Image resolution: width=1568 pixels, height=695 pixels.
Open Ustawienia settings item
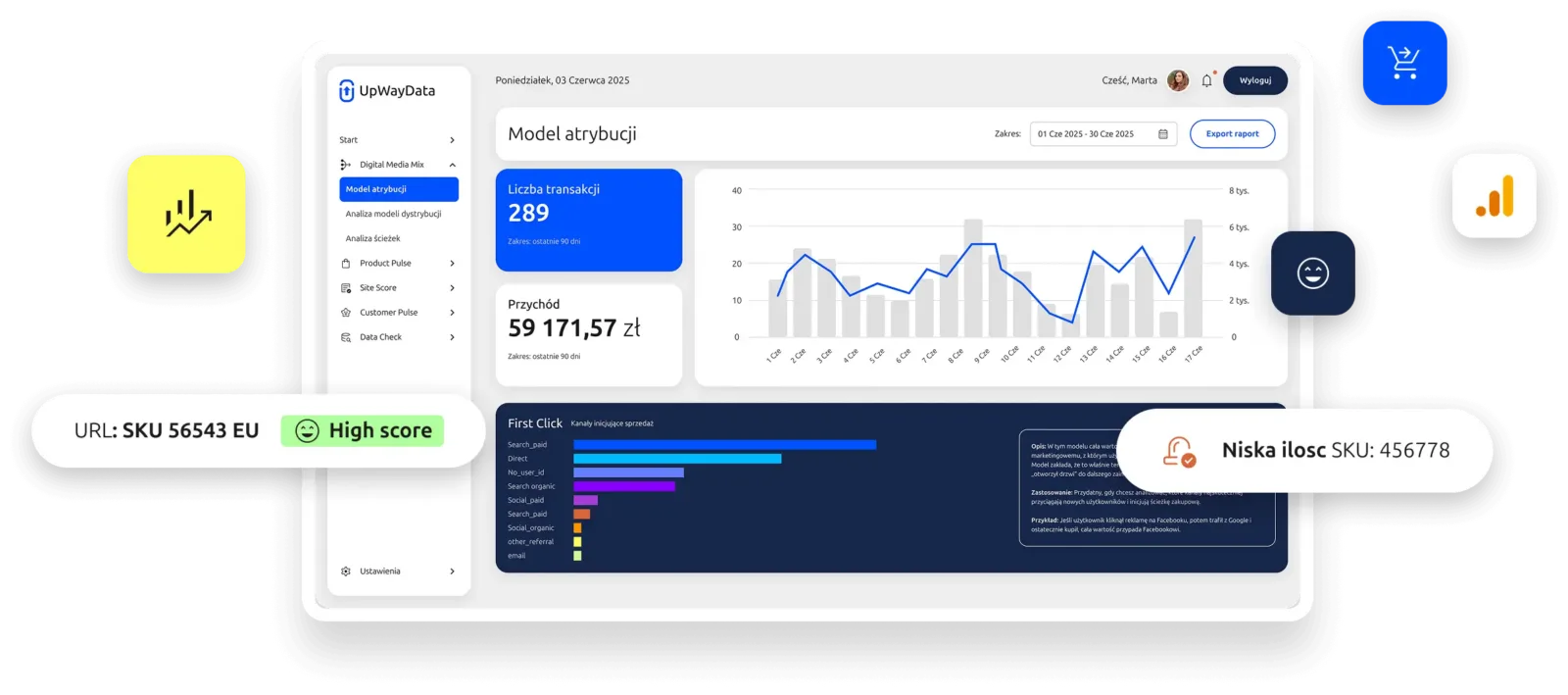tap(379, 571)
